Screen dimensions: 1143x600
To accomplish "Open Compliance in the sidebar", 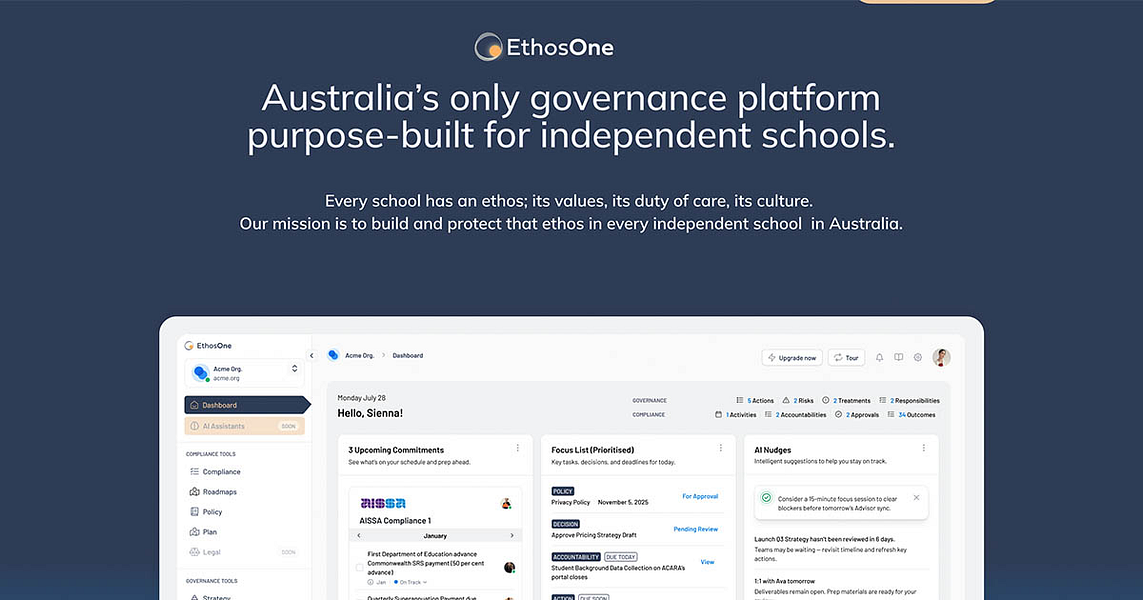I will [x=215, y=472].
